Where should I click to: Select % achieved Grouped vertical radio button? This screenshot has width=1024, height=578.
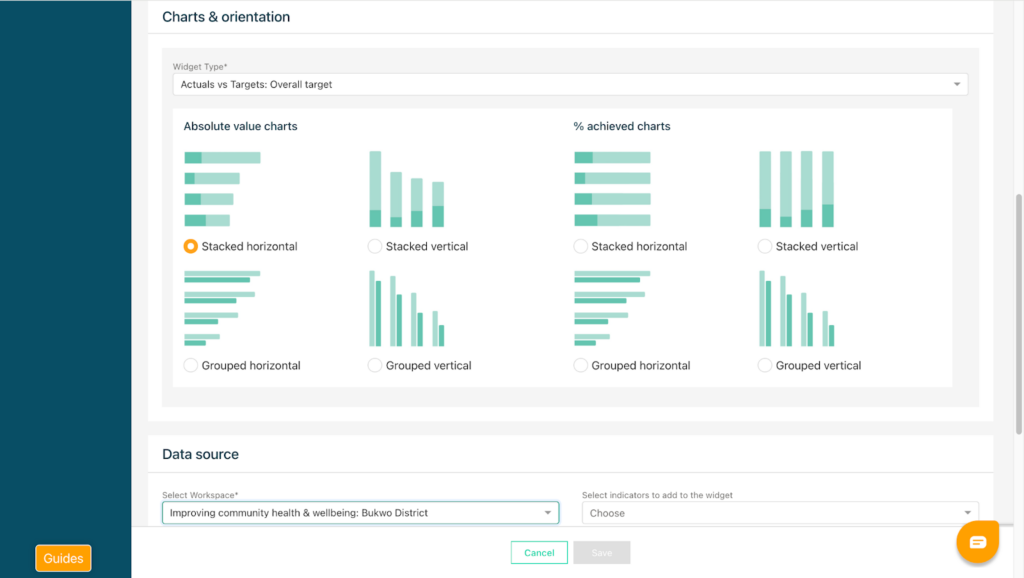pos(765,365)
